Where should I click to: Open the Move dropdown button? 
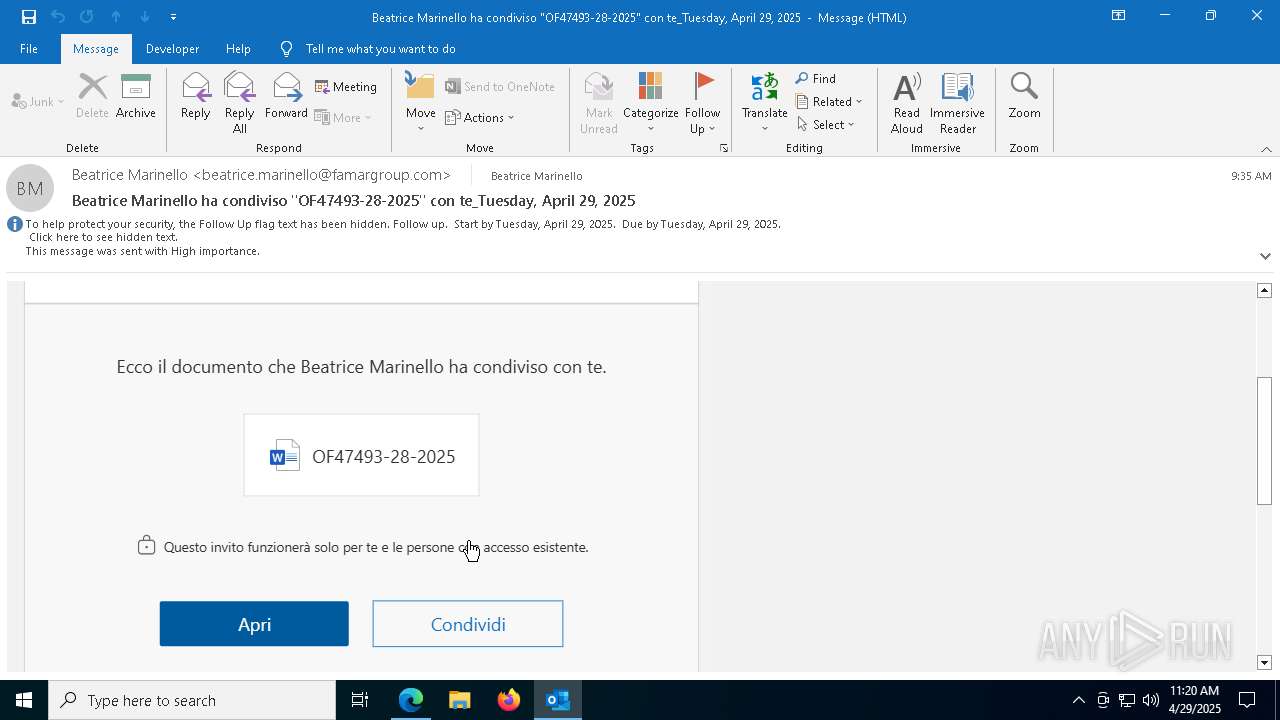(x=421, y=102)
